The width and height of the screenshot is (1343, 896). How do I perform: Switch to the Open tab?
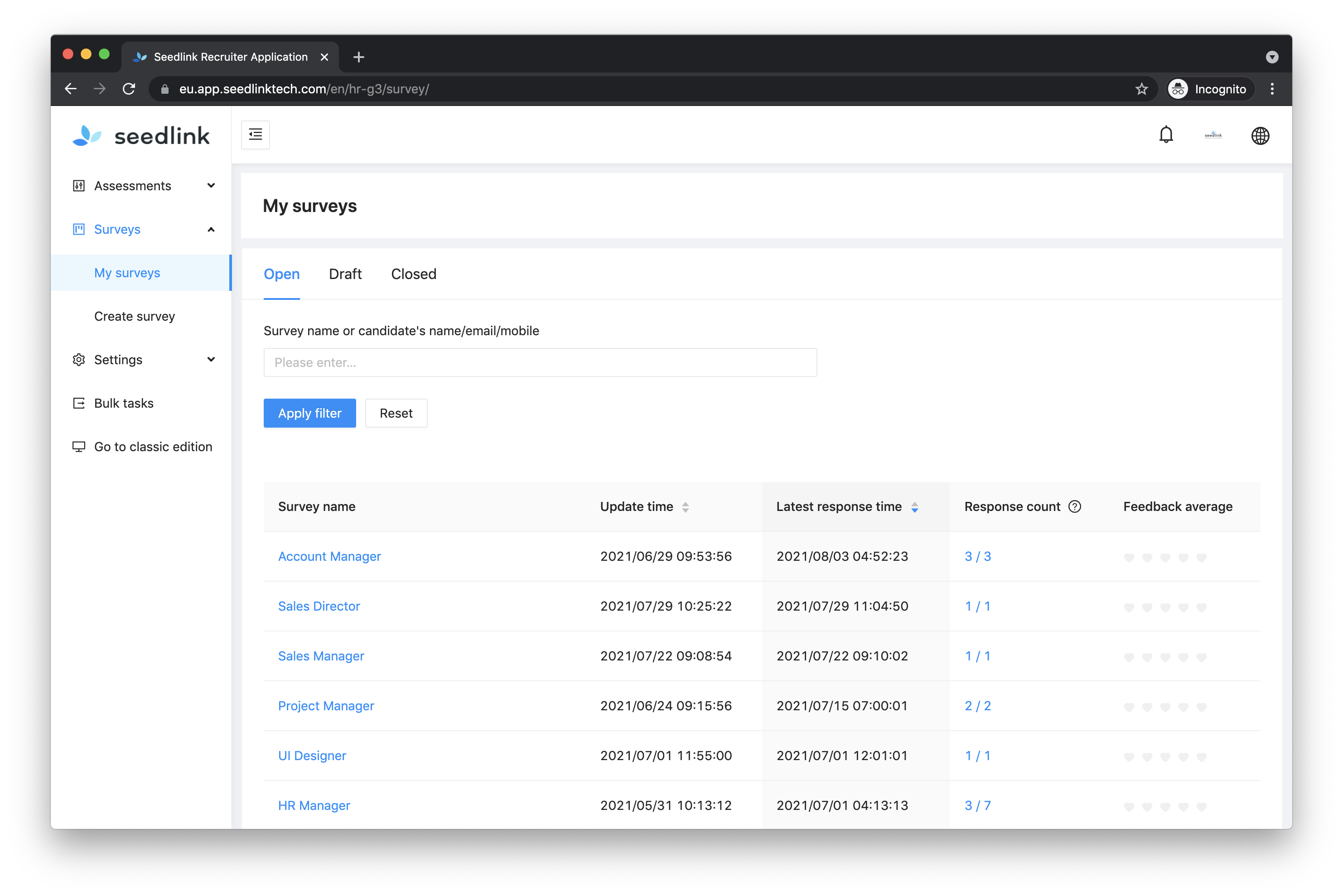tap(282, 274)
